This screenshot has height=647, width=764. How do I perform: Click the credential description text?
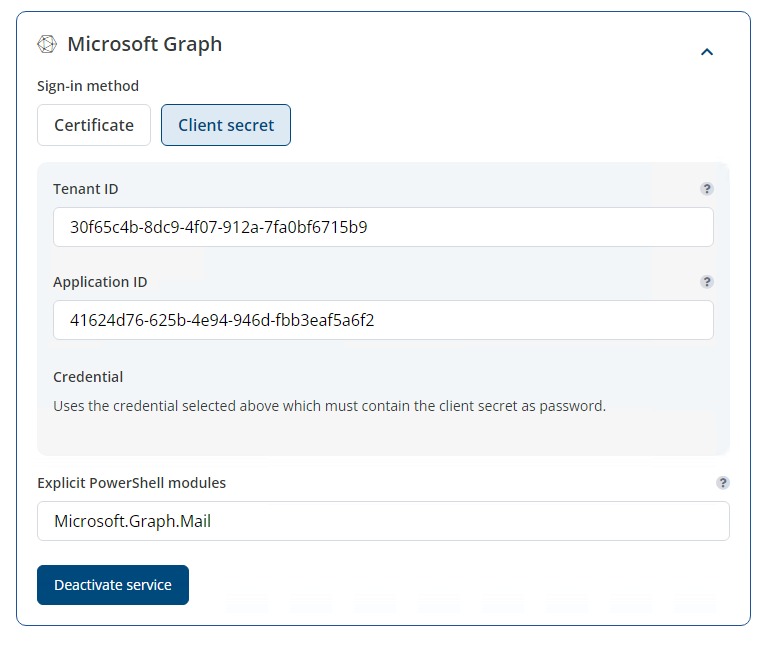[329, 406]
